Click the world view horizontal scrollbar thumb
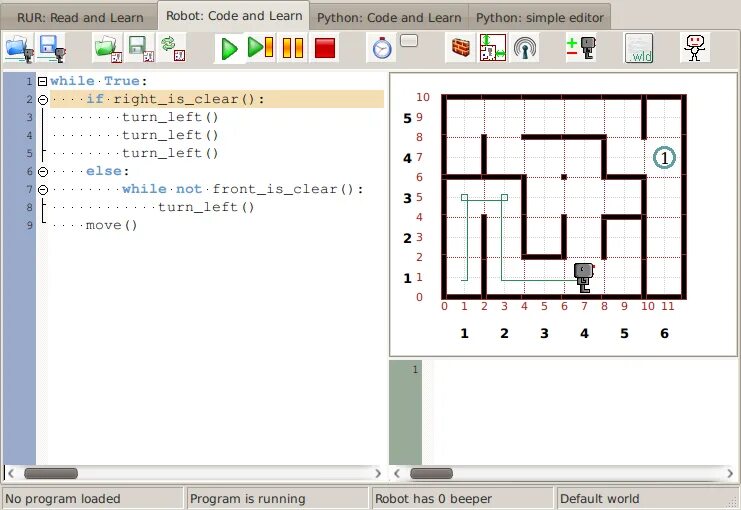Image resolution: width=741 pixels, height=510 pixels. [431, 473]
